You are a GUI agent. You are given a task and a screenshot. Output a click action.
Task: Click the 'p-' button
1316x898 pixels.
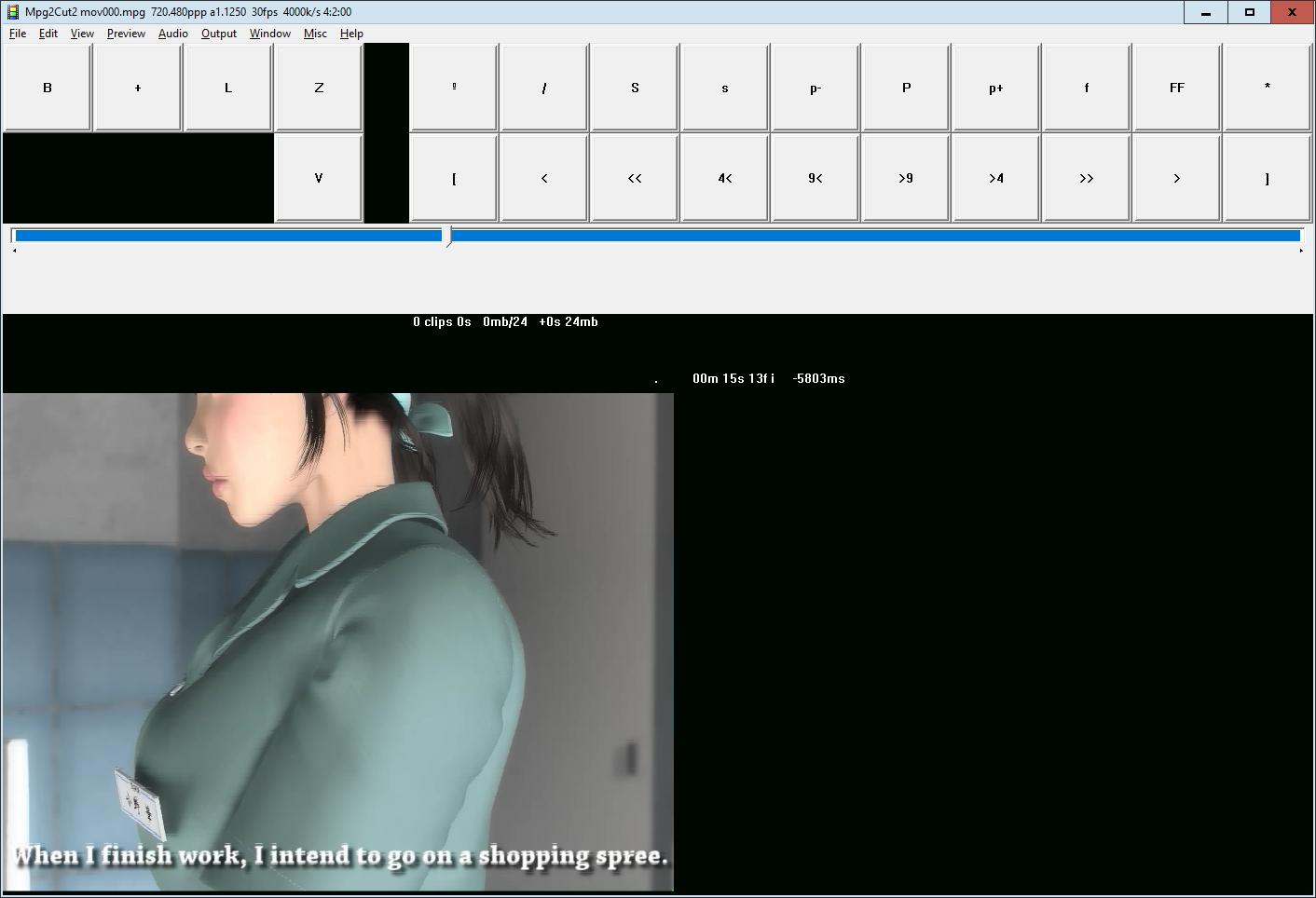click(x=816, y=88)
